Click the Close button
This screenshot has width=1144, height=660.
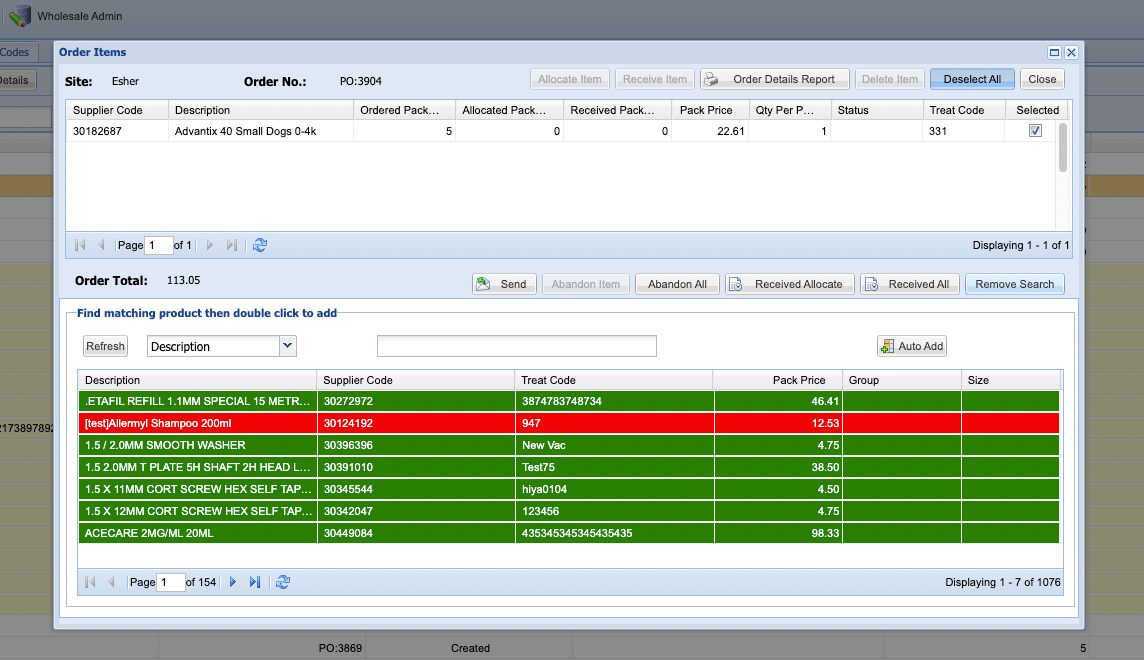1042,79
